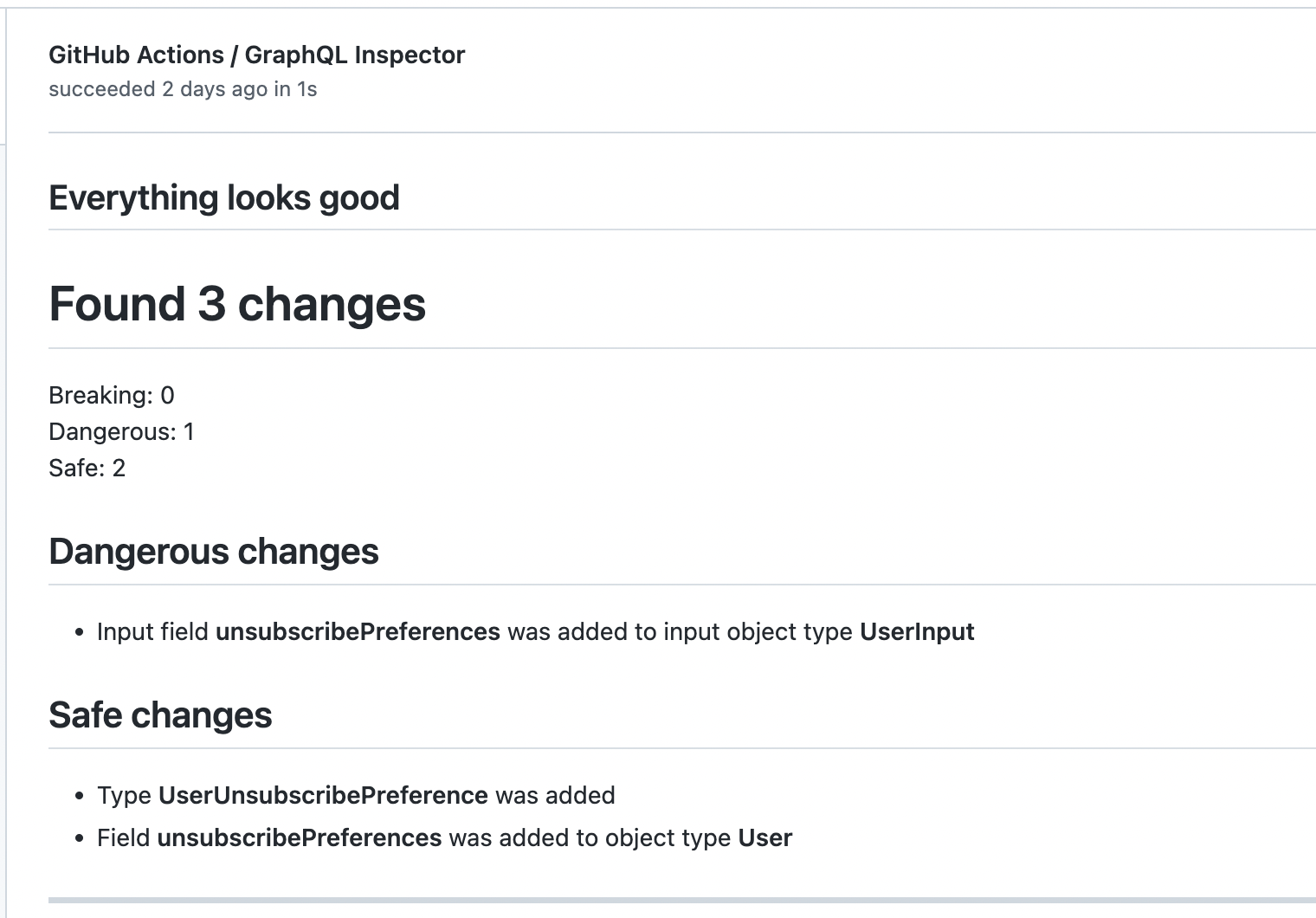Click the word 'Type' in the first Safe changes item
The height and width of the screenshot is (918, 1316).
[124, 795]
